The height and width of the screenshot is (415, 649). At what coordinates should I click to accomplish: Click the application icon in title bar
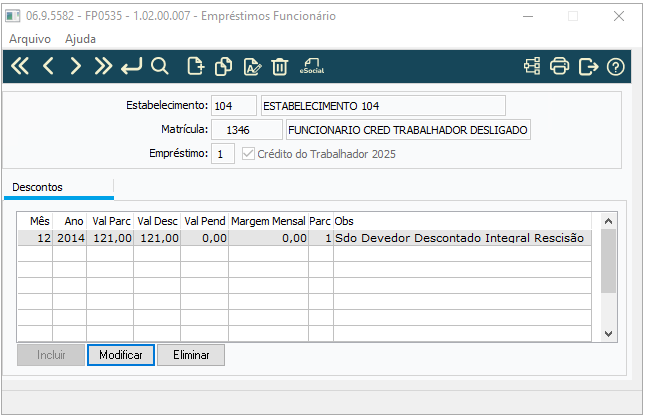12,16
